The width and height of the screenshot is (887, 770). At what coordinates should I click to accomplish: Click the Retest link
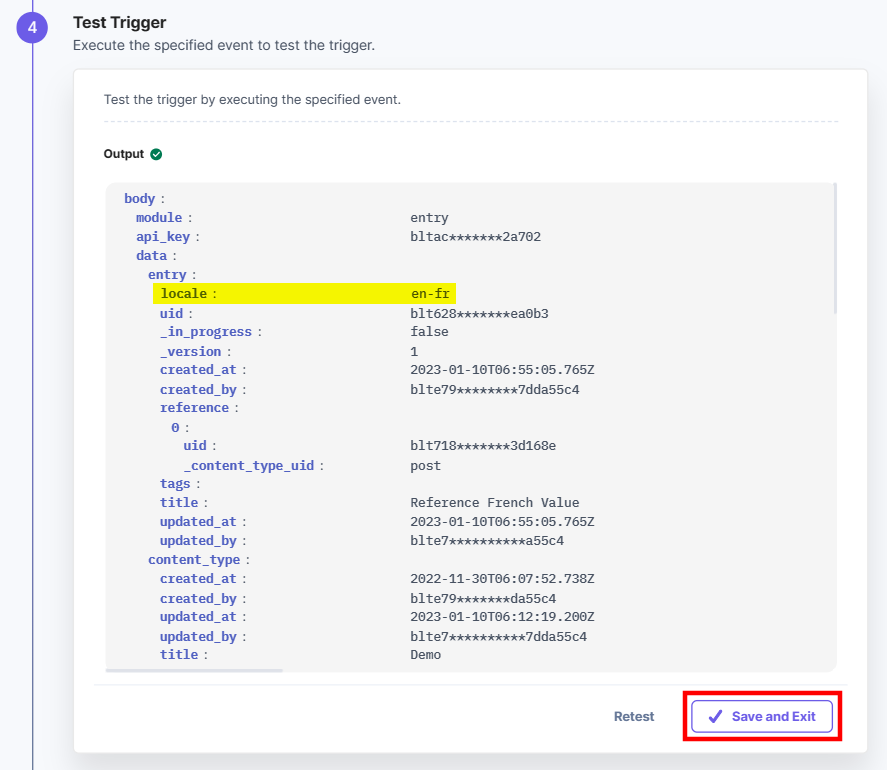(x=634, y=716)
